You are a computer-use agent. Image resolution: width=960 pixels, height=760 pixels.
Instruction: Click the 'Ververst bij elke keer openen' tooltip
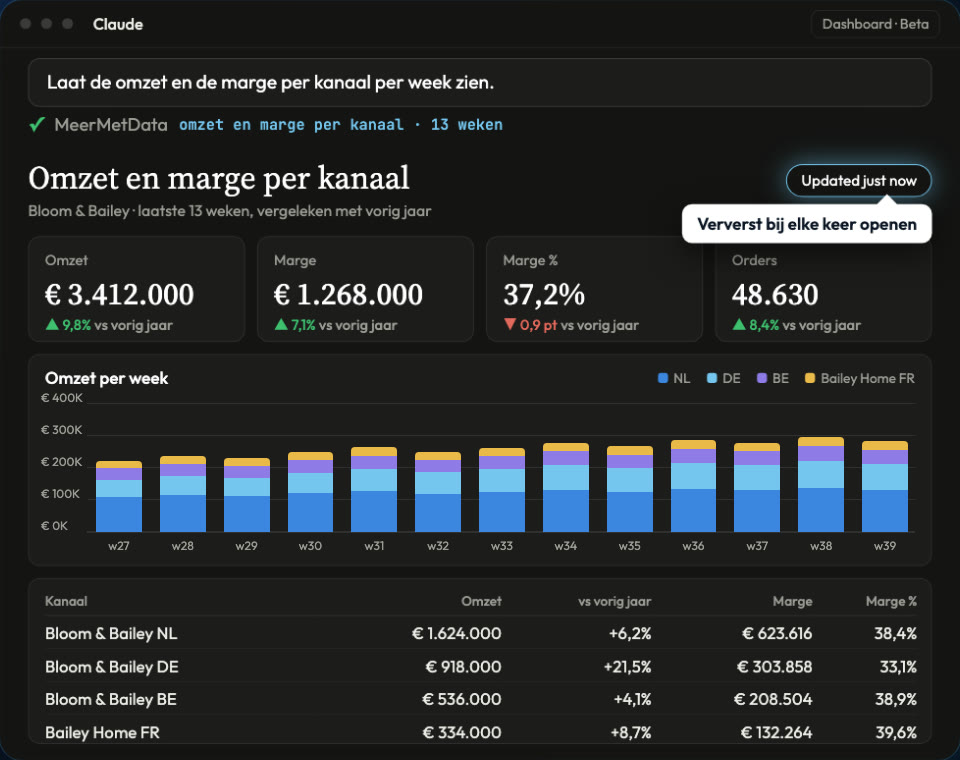pyautogui.click(x=806, y=224)
